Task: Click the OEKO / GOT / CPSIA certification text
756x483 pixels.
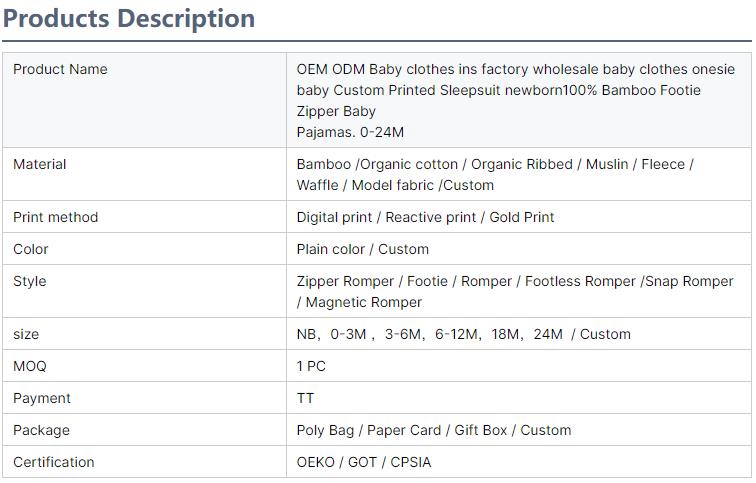Action: (364, 462)
